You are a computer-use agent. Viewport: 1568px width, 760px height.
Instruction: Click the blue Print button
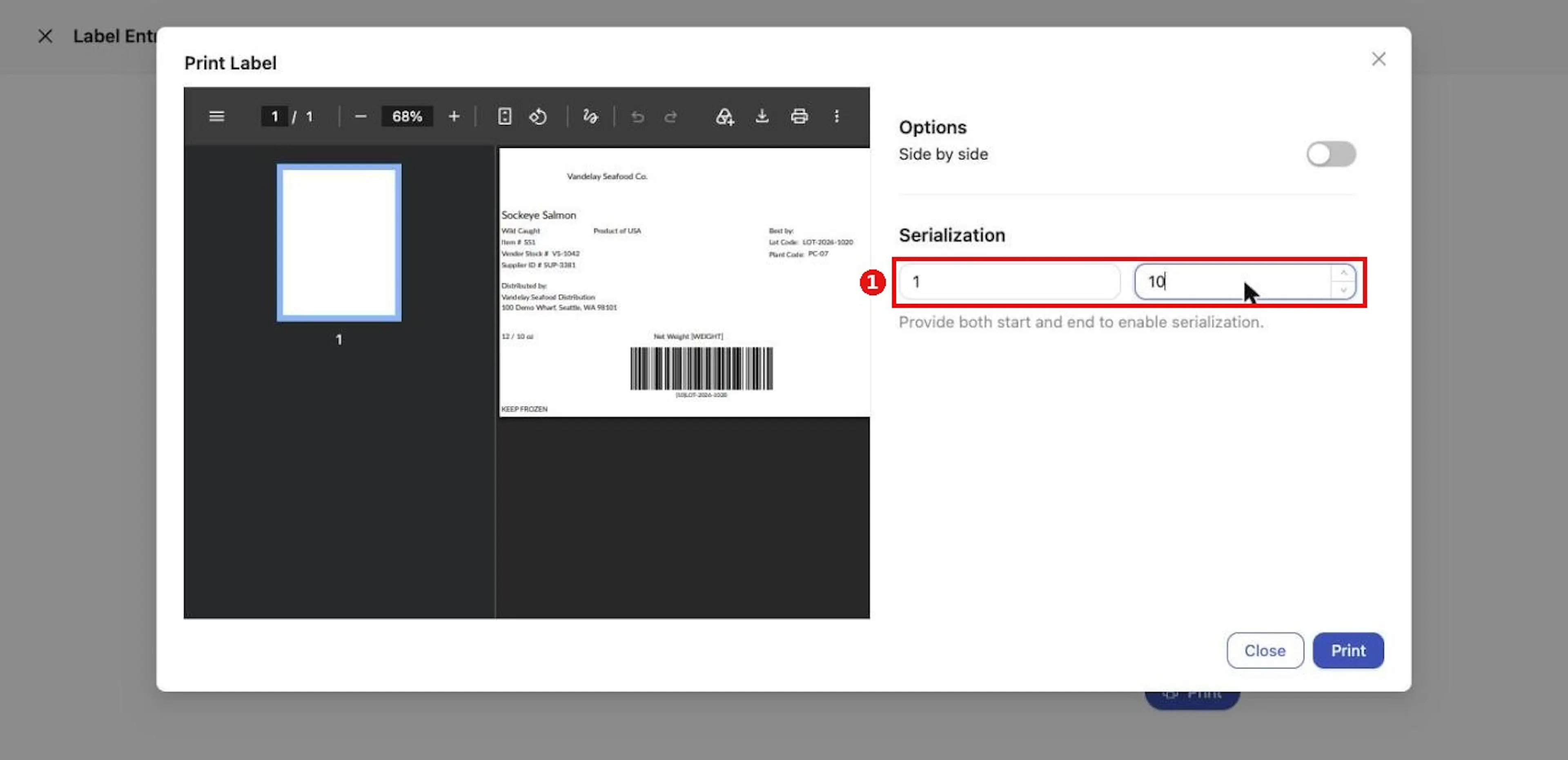point(1348,650)
